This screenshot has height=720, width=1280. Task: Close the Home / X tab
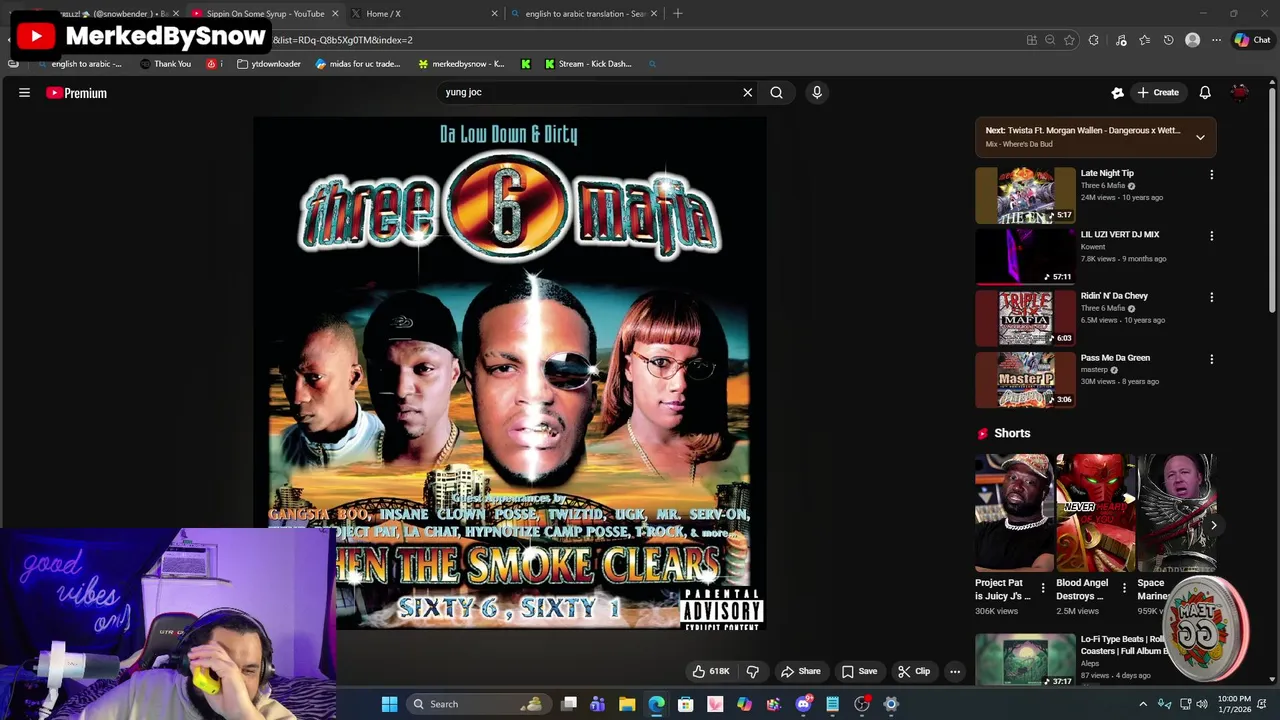pos(494,14)
